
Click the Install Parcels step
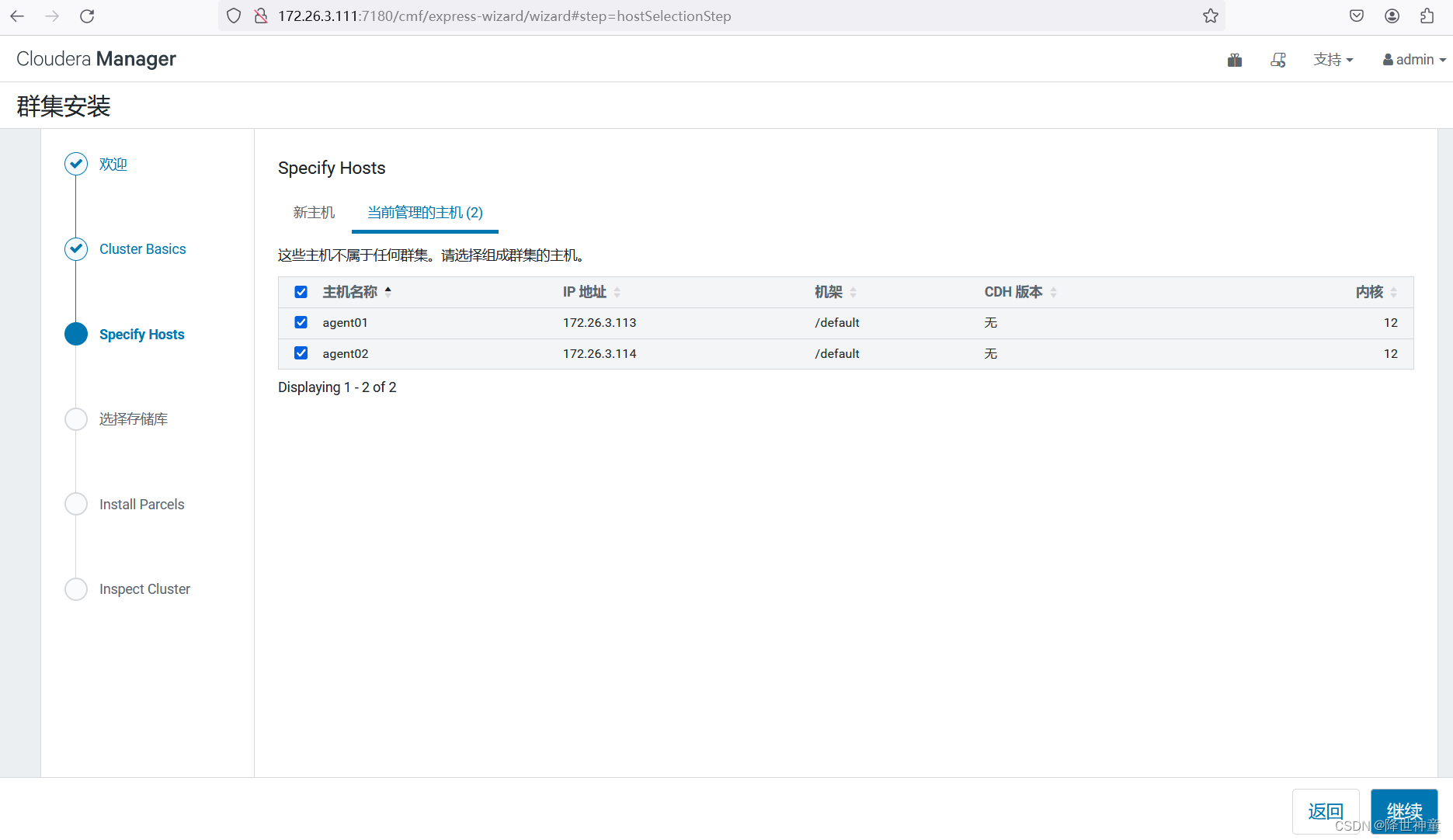point(142,505)
